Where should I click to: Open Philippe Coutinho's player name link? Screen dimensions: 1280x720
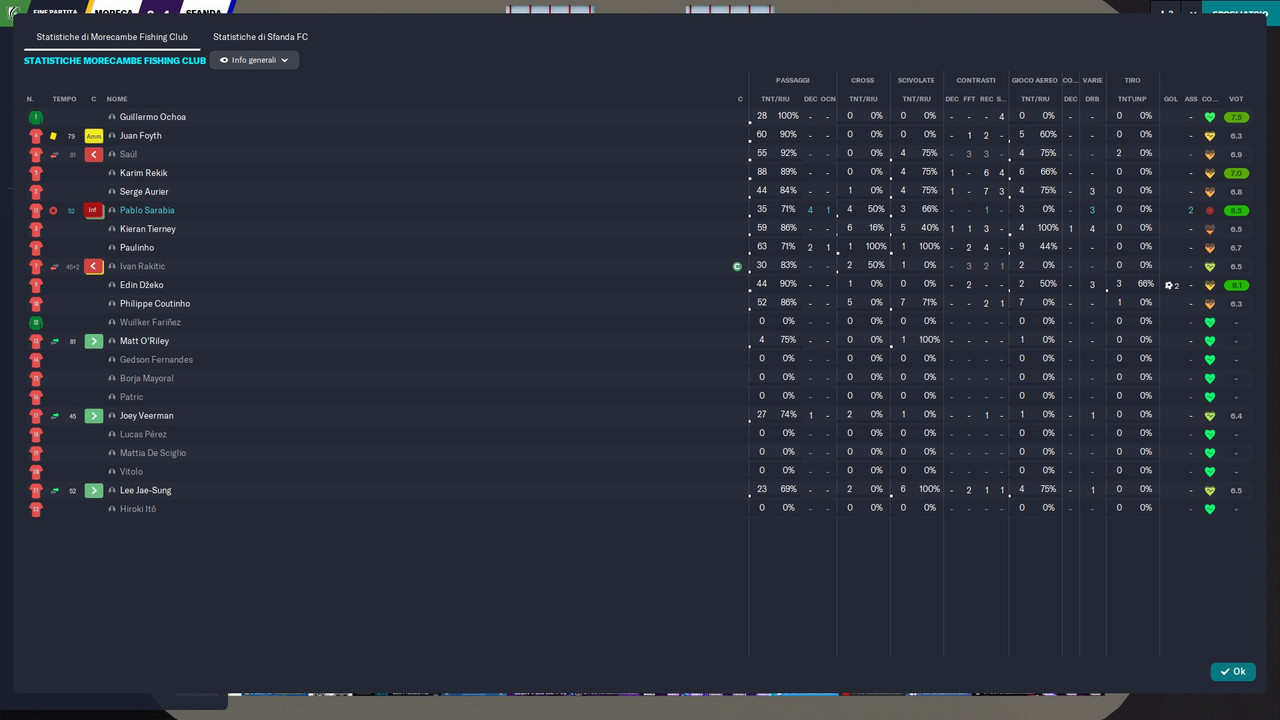point(155,304)
